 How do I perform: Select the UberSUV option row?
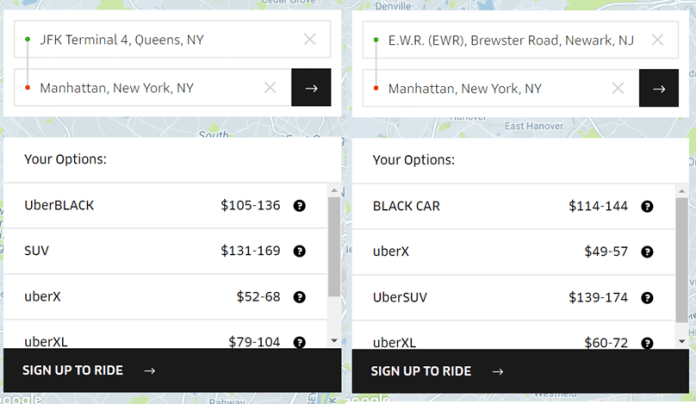tap(514, 297)
